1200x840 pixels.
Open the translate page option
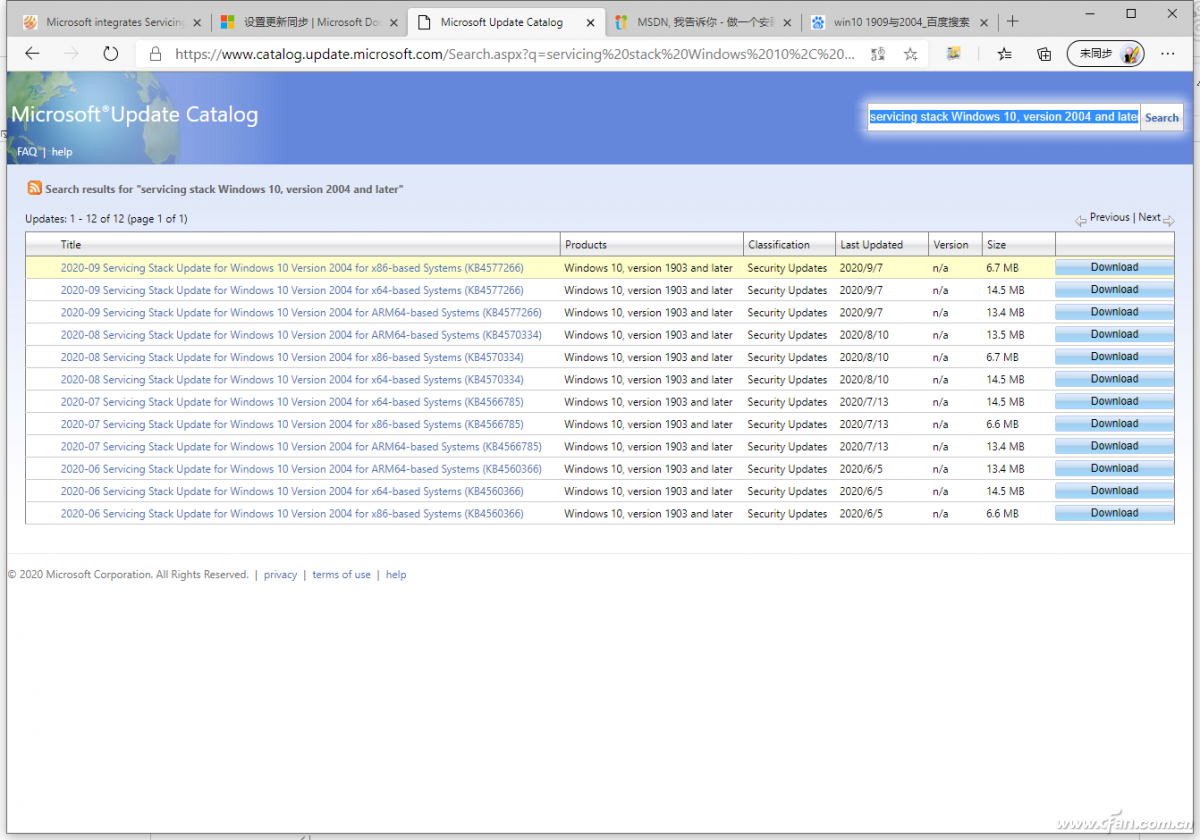click(877, 54)
